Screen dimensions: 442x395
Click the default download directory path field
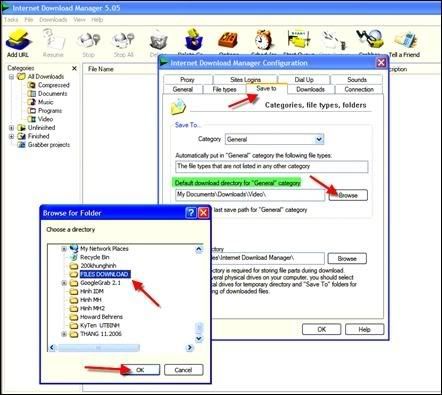250,195
